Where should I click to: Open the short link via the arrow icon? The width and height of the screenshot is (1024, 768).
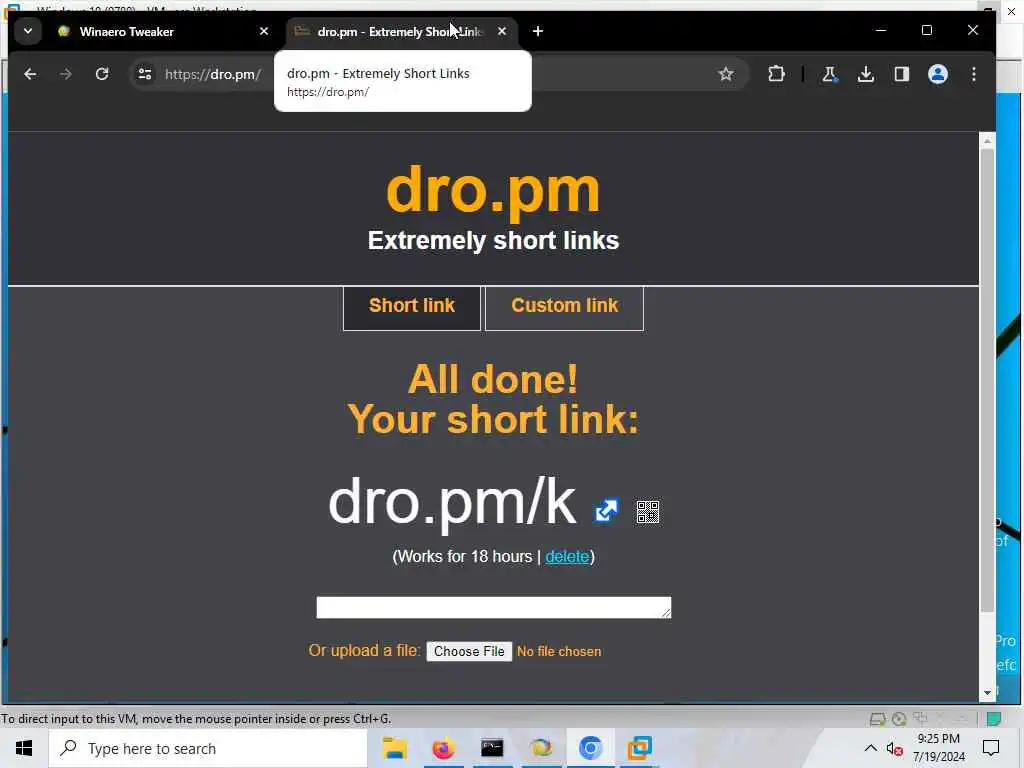point(606,511)
